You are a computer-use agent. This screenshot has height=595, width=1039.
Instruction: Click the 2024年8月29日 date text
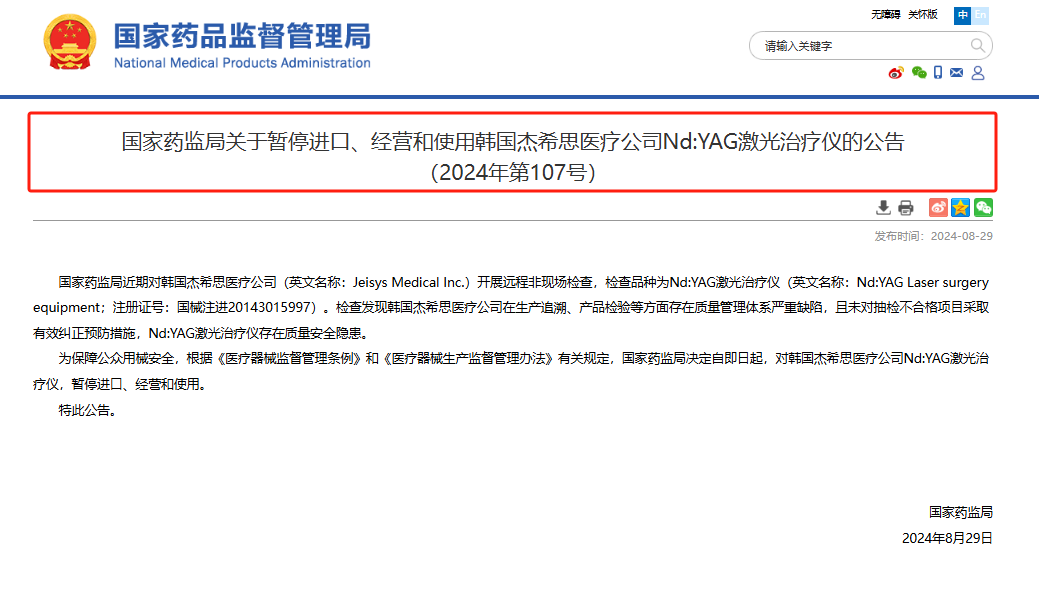point(948,538)
